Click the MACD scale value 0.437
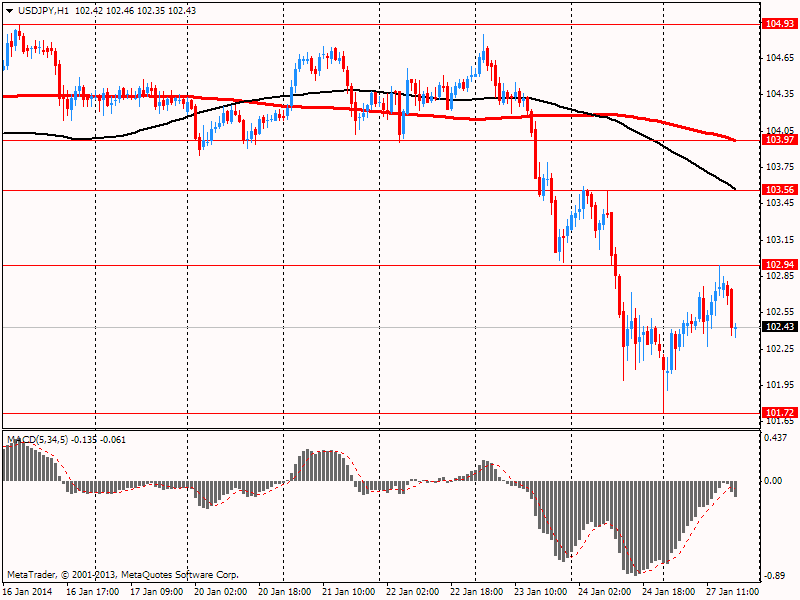The image size is (800, 600). point(776,438)
